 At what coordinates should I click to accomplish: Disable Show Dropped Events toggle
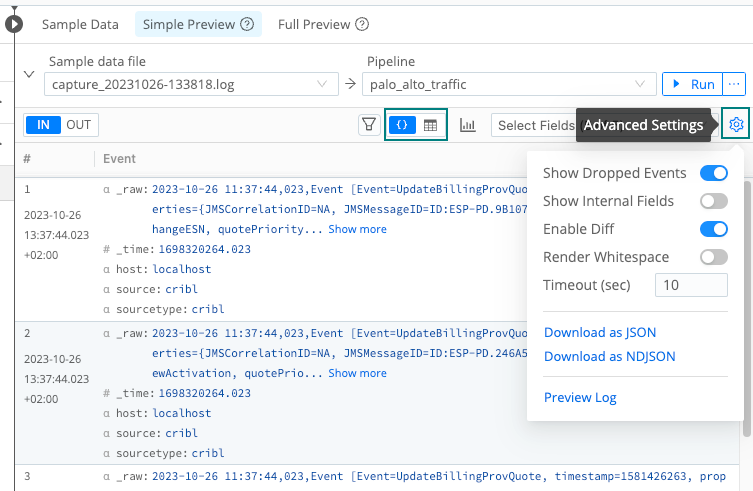[x=713, y=173]
